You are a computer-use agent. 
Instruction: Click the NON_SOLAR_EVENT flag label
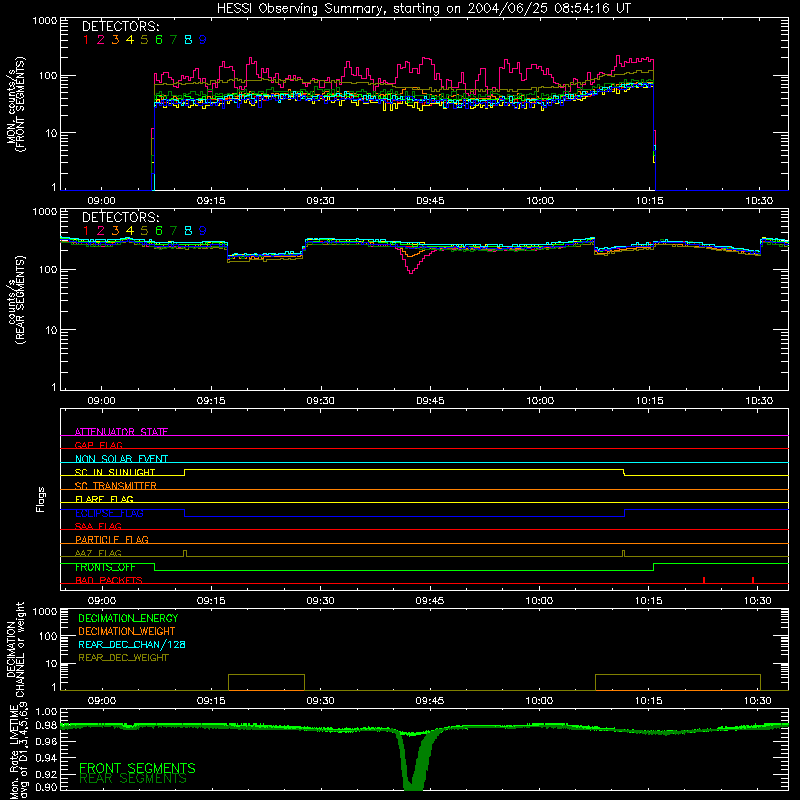click(x=121, y=459)
